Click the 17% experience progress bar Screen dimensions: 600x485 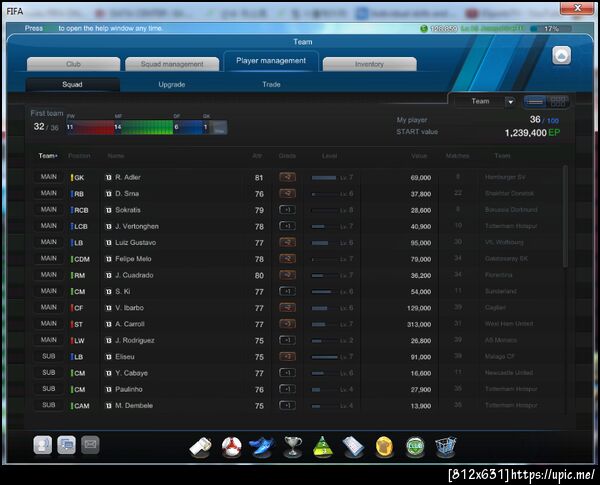(x=551, y=29)
